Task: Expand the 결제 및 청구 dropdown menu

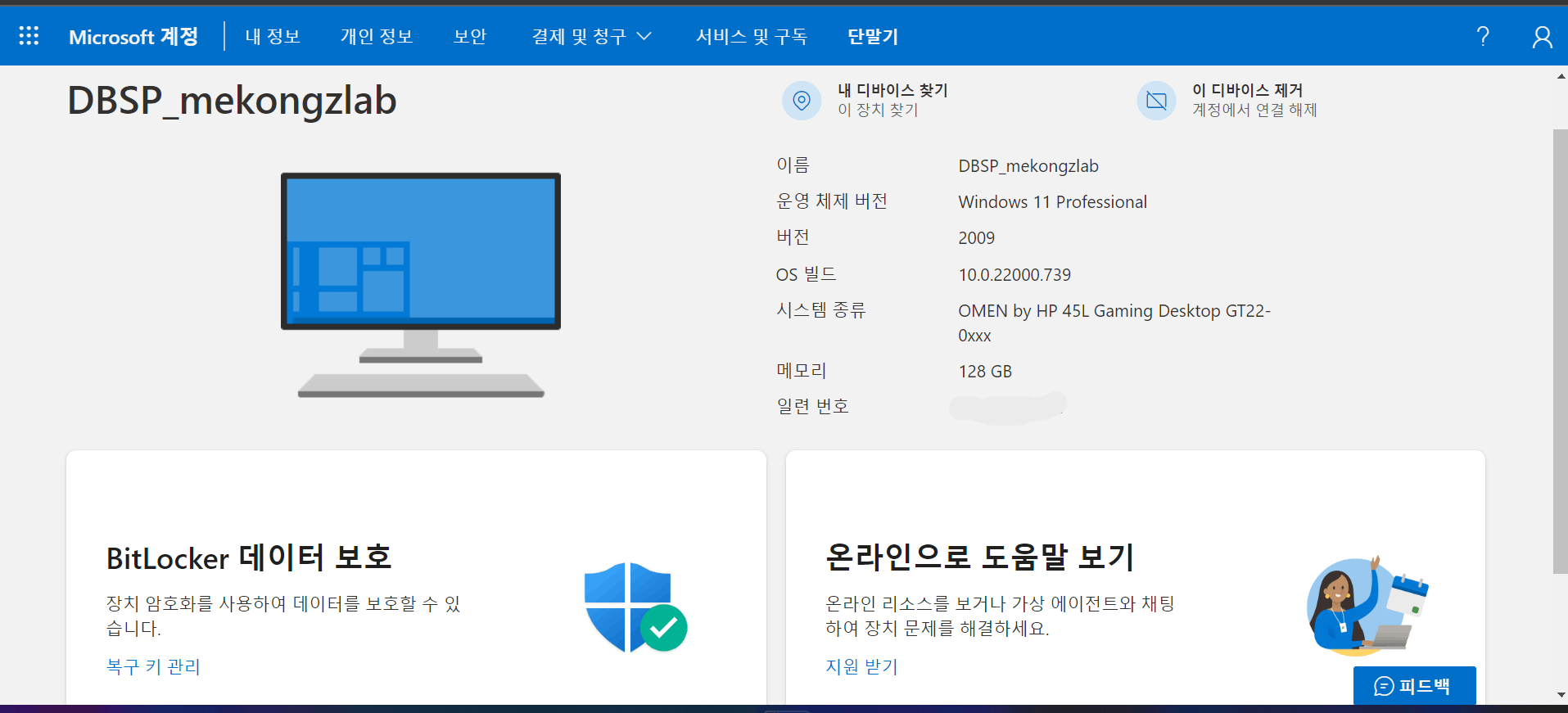Action: pos(591,37)
